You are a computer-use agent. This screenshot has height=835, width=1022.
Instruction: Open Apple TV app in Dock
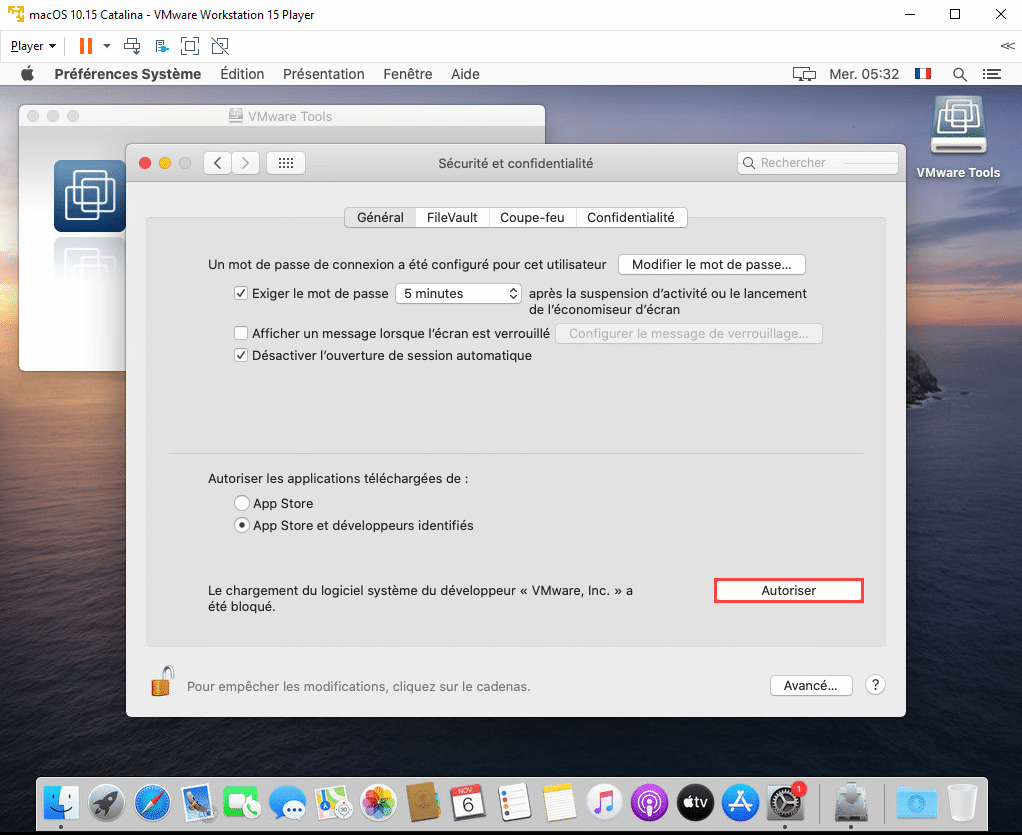[x=695, y=802]
